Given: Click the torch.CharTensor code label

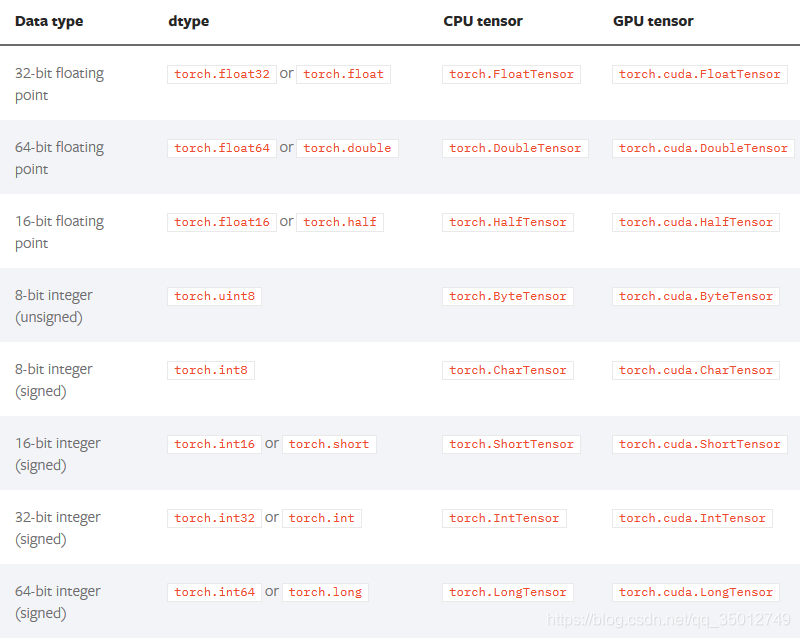Looking at the screenshot, I should click(508, 371).
